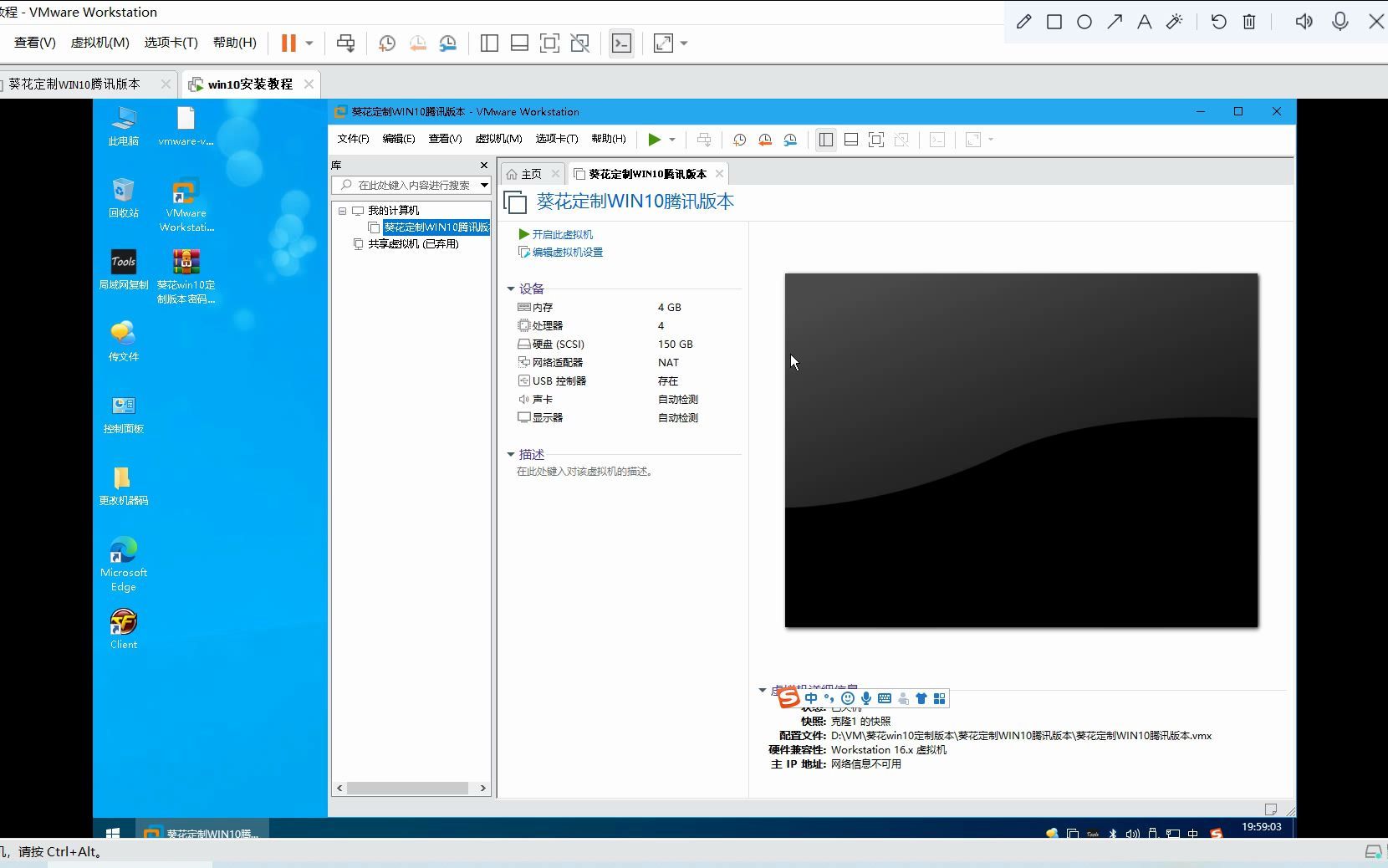Select 葵花定制WIN10腾讯版 in library tree
The image size is (1388, 868).
pyautogui.click(x=436, y=227)
